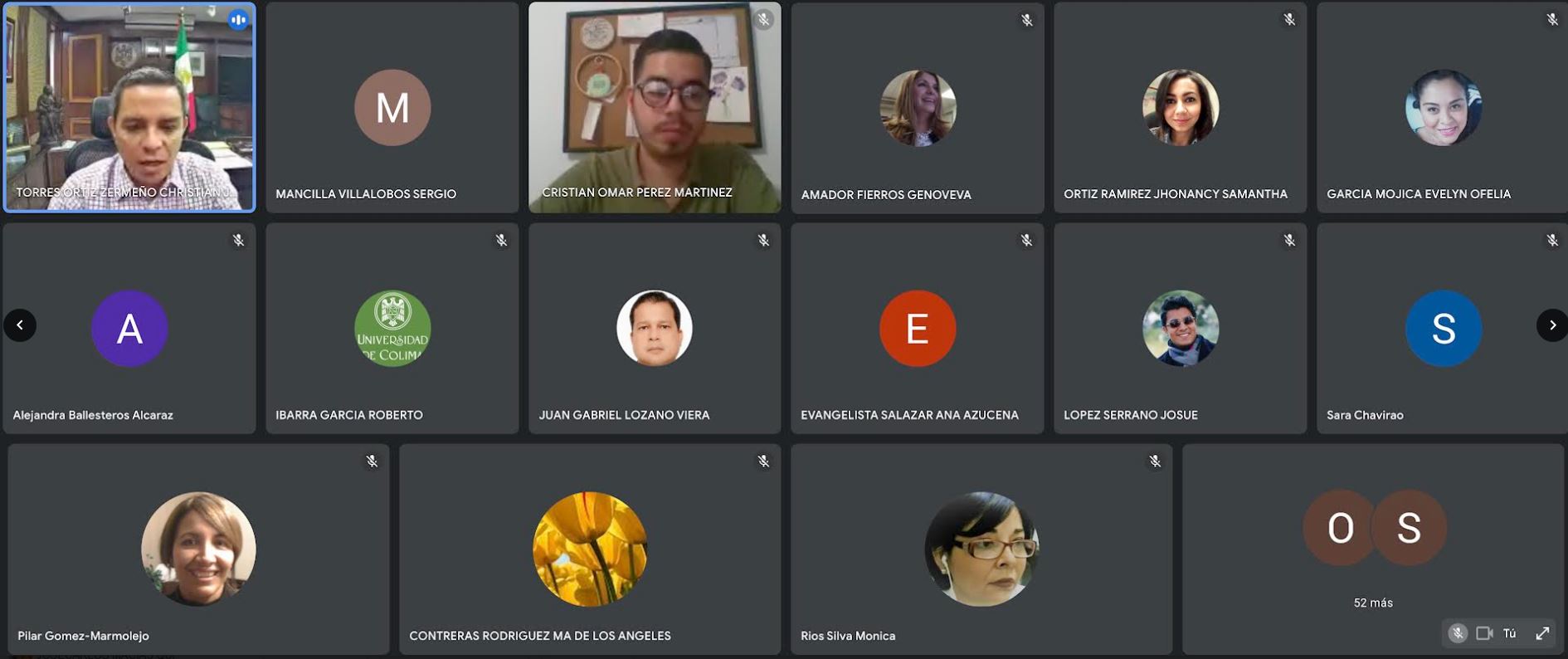Open Torres Ortiz Zermeño's video tile

(129, 107)
